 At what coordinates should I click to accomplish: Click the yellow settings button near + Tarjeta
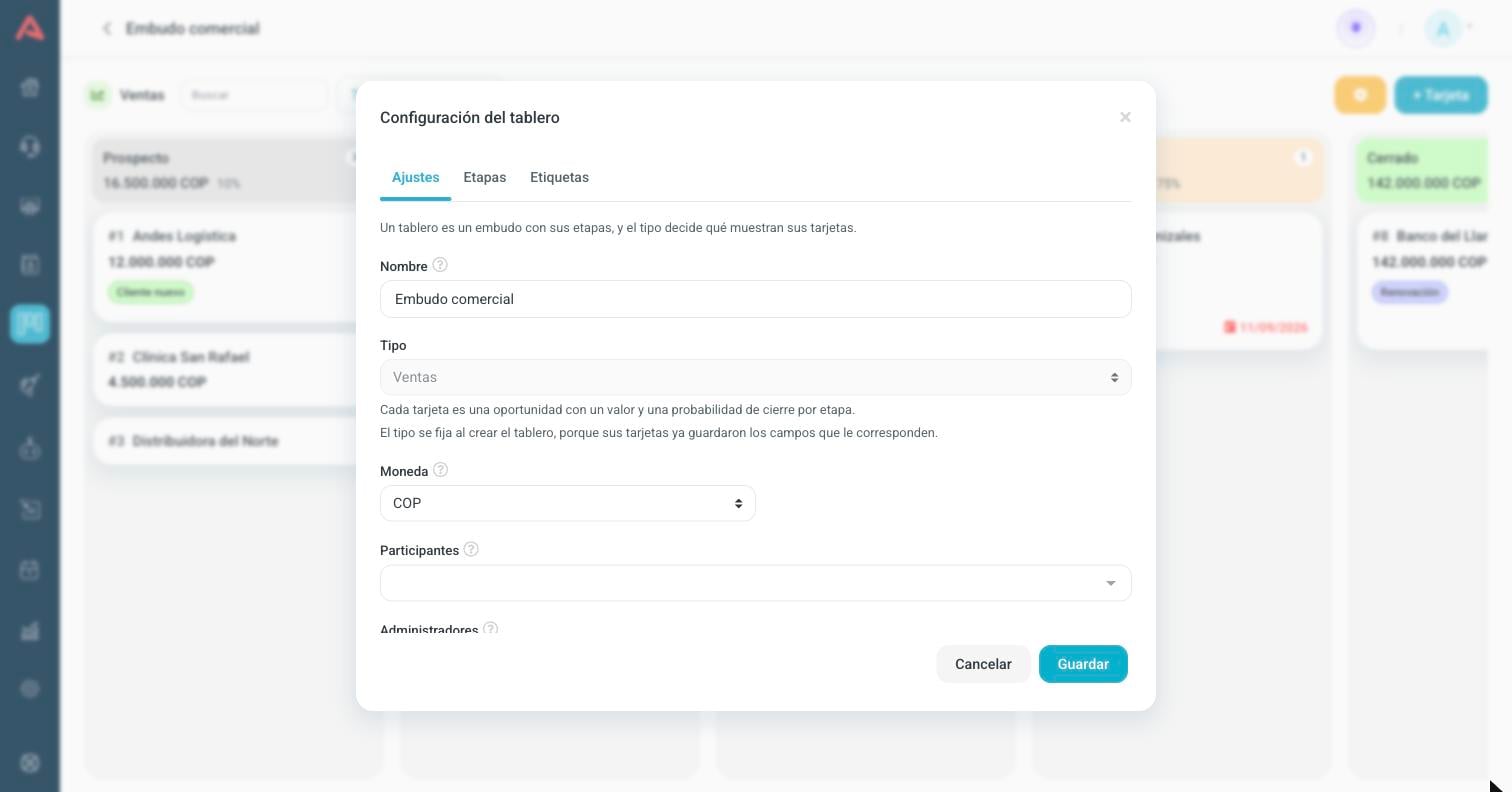pyautogui.click(x=1360, y=95)
